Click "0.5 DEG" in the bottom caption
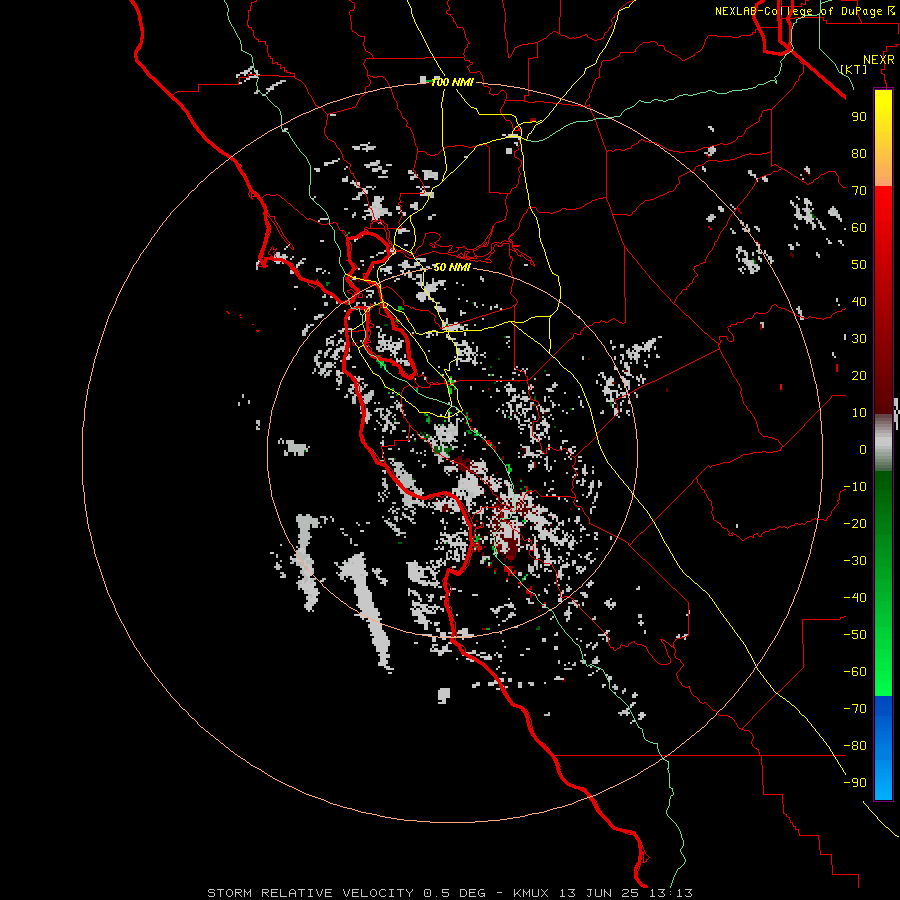Screen dimensions: 900x900 pyautogui.click(x=454, y=893)
